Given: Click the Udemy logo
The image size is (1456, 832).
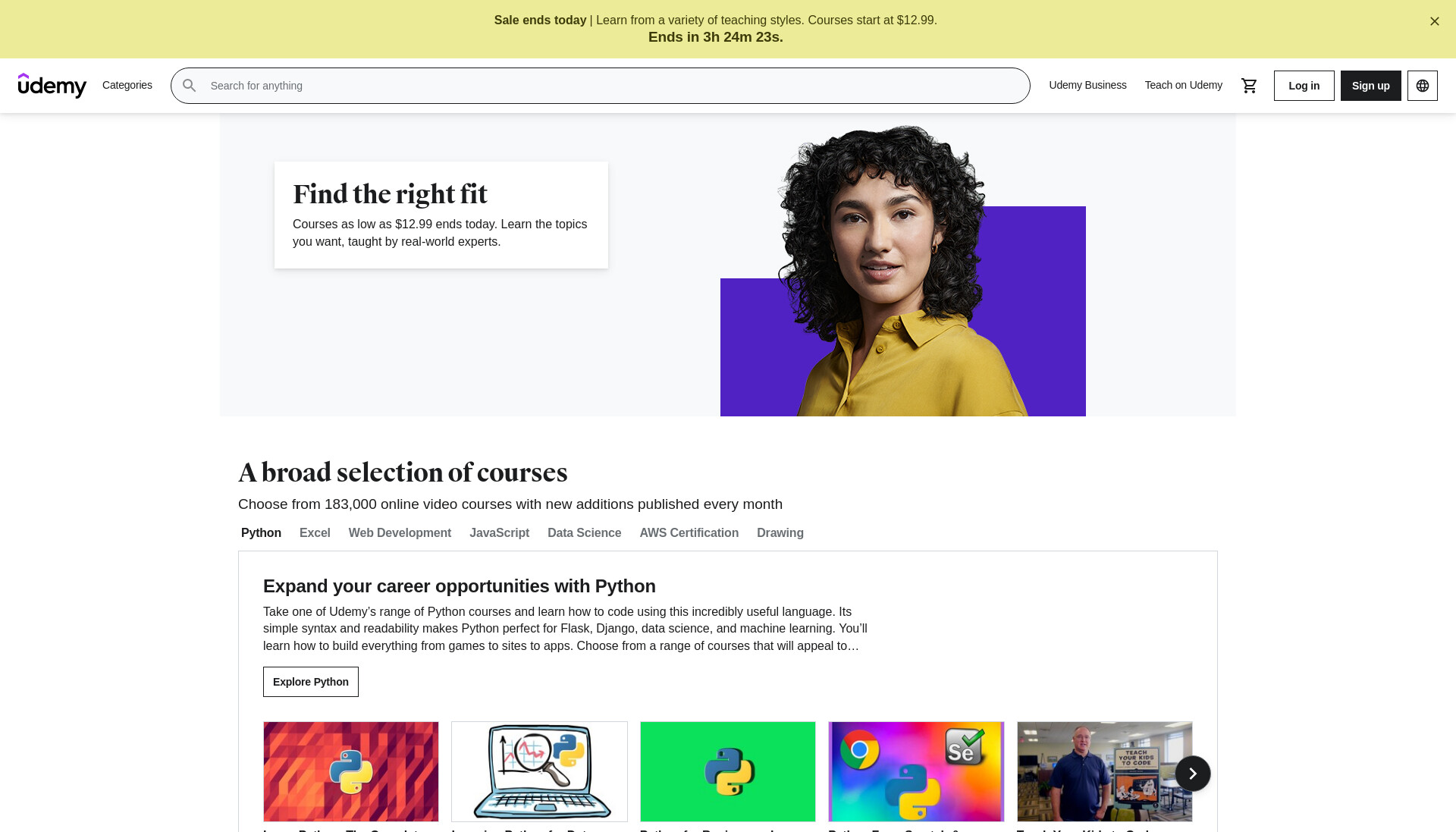Looking at the screenshot, I should click(52, 86).
